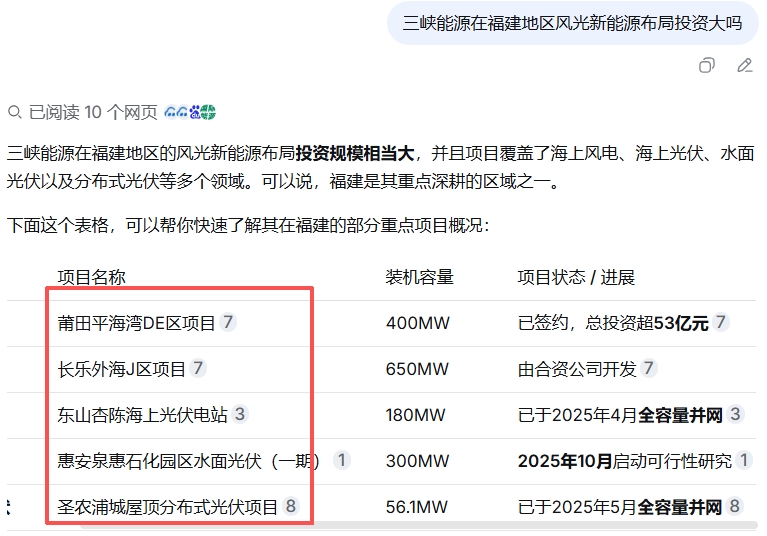Click the user question bubble text

coord(572,23)
